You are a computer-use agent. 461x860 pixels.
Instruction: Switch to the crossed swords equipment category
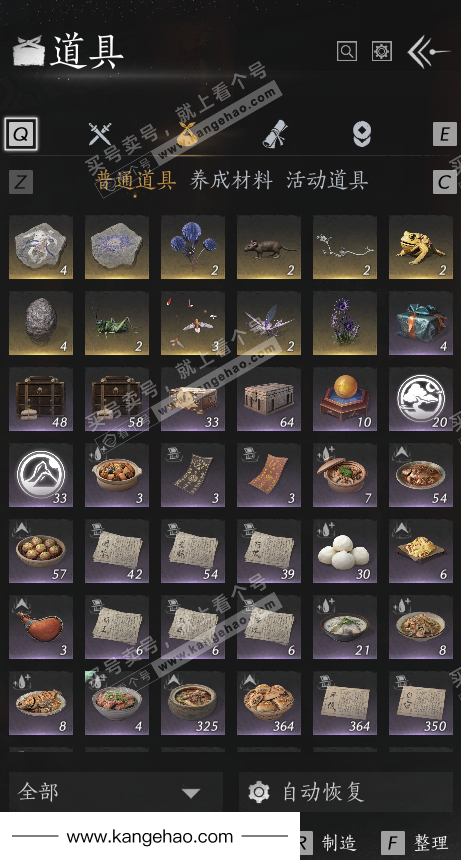pyautogui.click(x=100, y=134)
